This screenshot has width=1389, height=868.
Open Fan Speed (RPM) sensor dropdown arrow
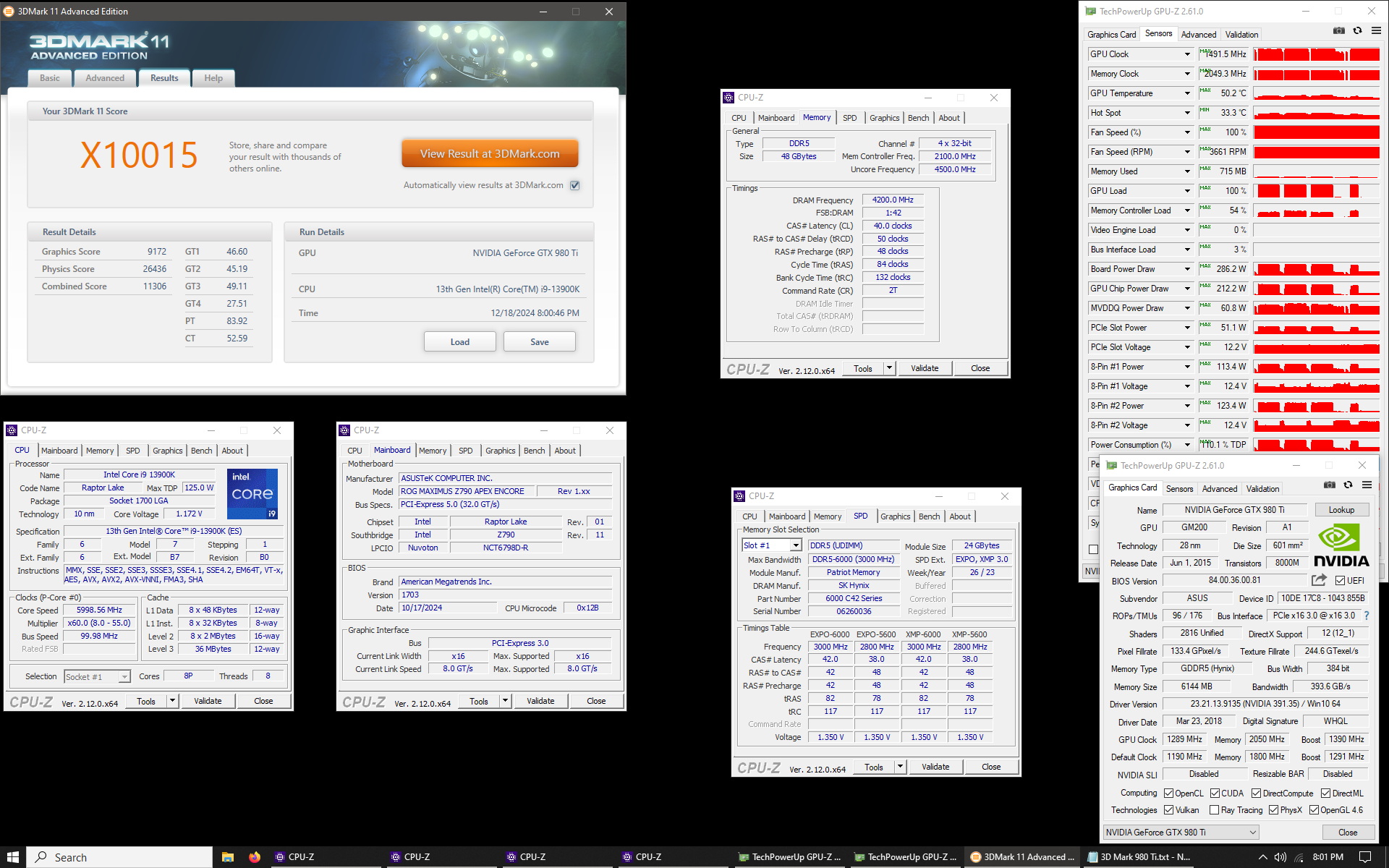1187,152
